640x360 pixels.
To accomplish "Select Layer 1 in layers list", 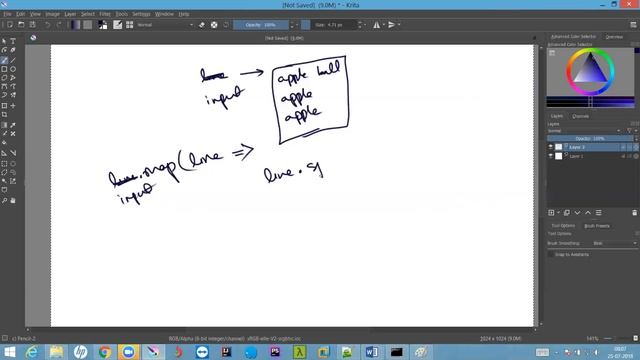I will coord(593,156).
